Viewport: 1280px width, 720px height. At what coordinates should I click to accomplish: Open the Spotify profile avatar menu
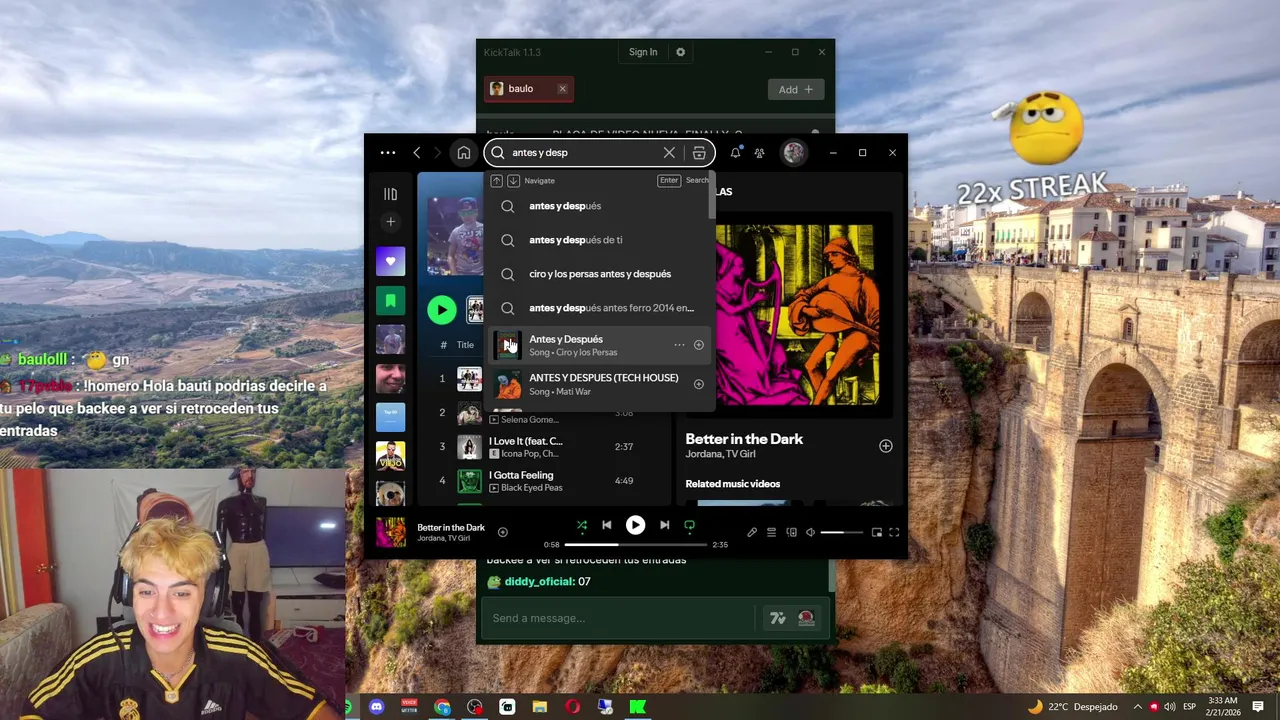pos(794,153)
